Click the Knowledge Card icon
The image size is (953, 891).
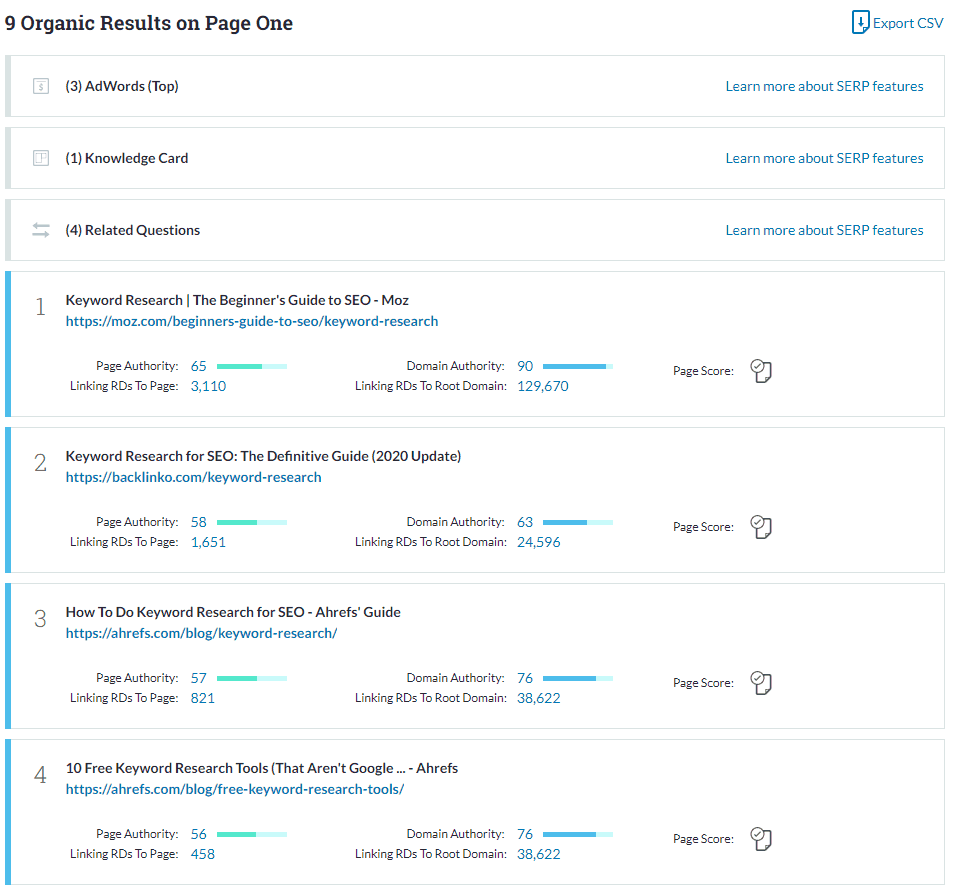[x=41, y=158]
